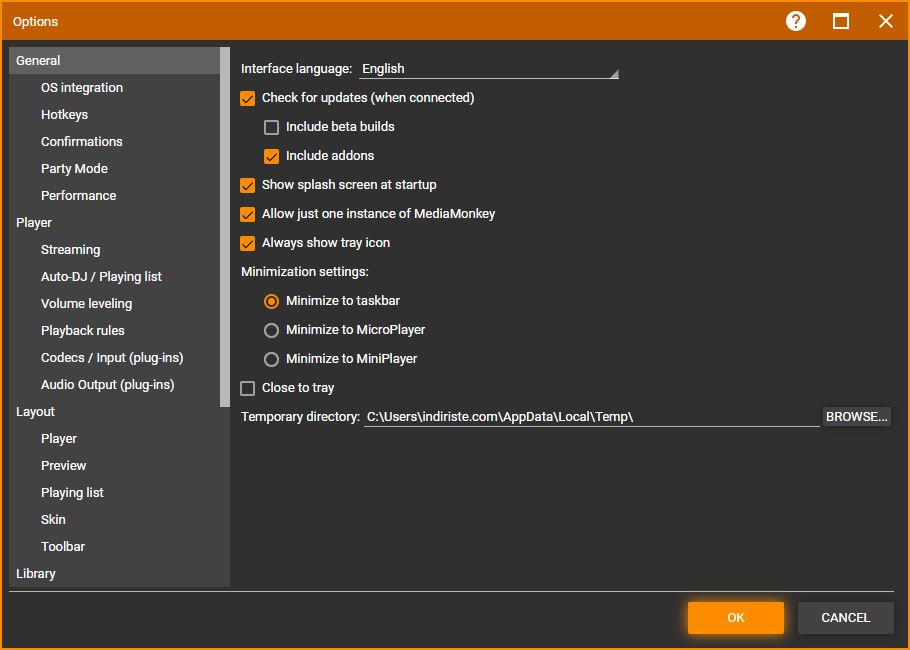910x650 pixels.
Task: Open Playing list layout settings
Action: tap(73, 492)
